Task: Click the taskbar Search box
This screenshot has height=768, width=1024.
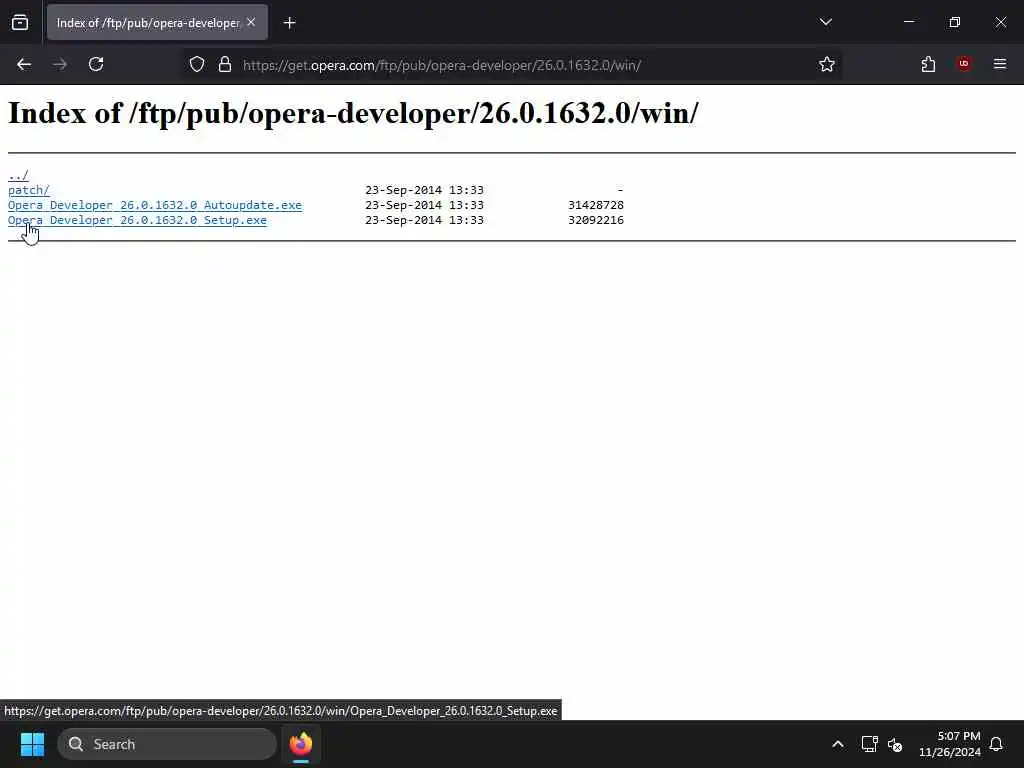Action: (x=167, y=744)
